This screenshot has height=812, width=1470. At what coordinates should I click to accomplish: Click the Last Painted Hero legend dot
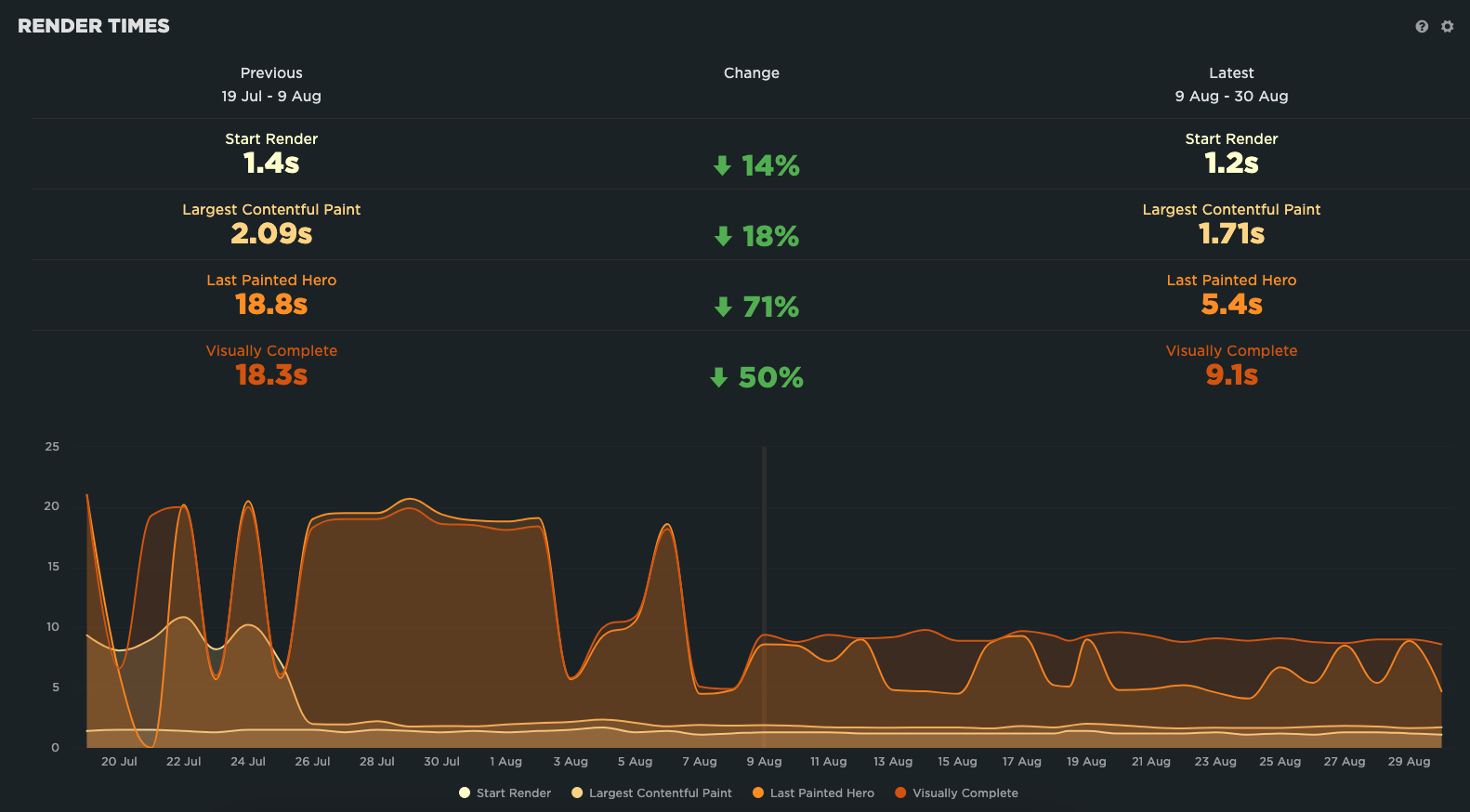pyautogui.click(x=758, y=793)
